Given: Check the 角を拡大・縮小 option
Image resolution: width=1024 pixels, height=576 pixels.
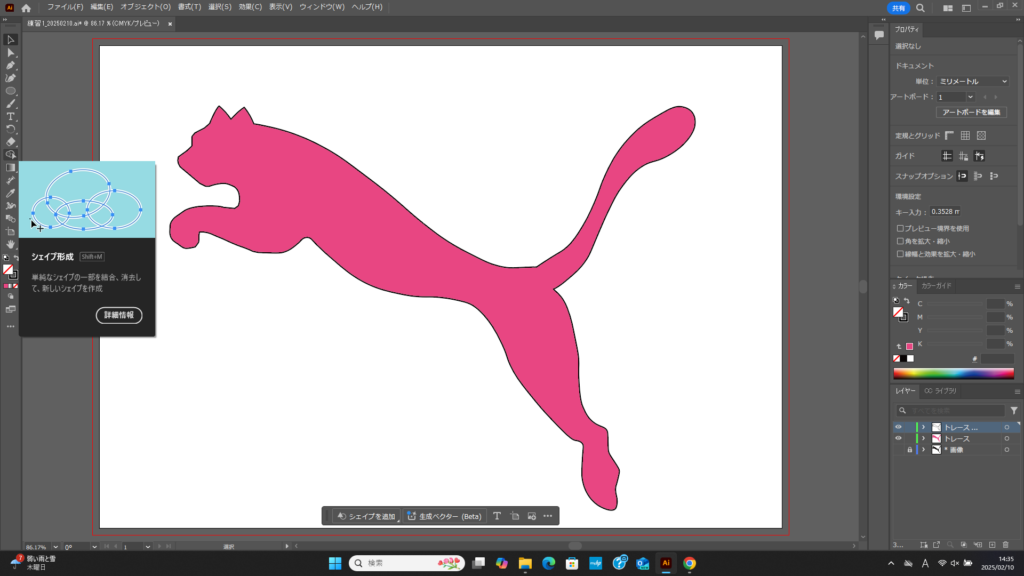Looking at the screenshot, I should click(900, 241).
